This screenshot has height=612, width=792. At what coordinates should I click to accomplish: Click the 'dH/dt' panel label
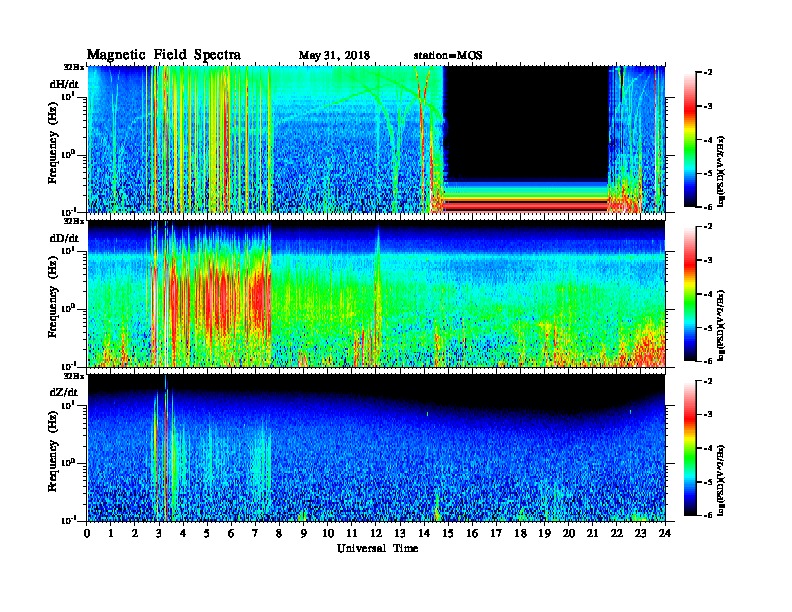[x=64, y=84]
